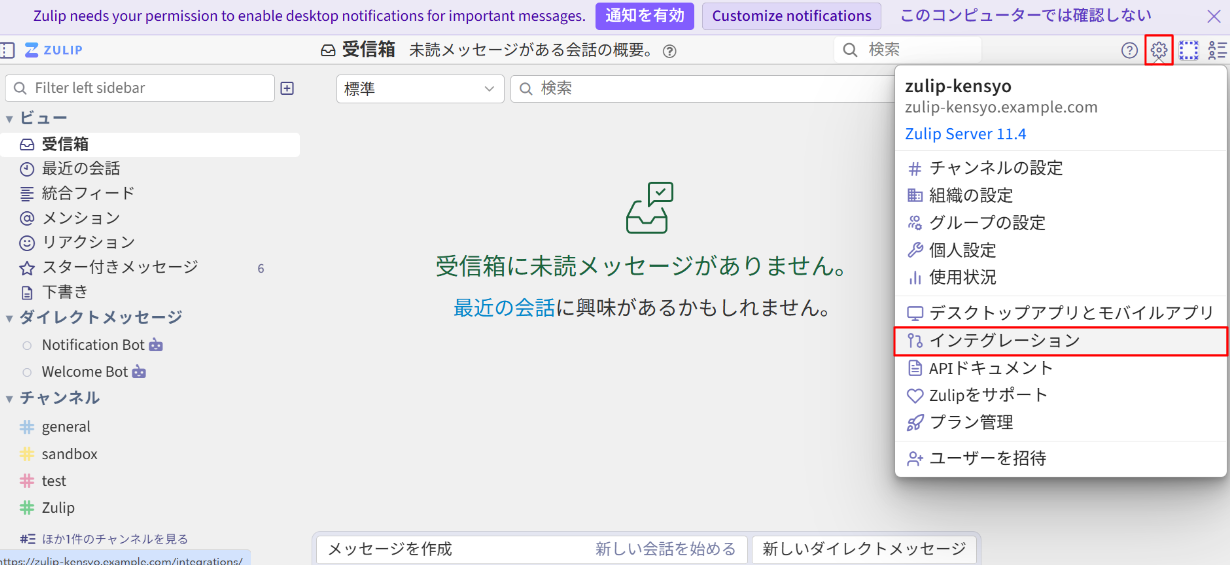The image size is (1230, 565).
Task: Select 使用状況 menu item
Action: coord(1061,277)
